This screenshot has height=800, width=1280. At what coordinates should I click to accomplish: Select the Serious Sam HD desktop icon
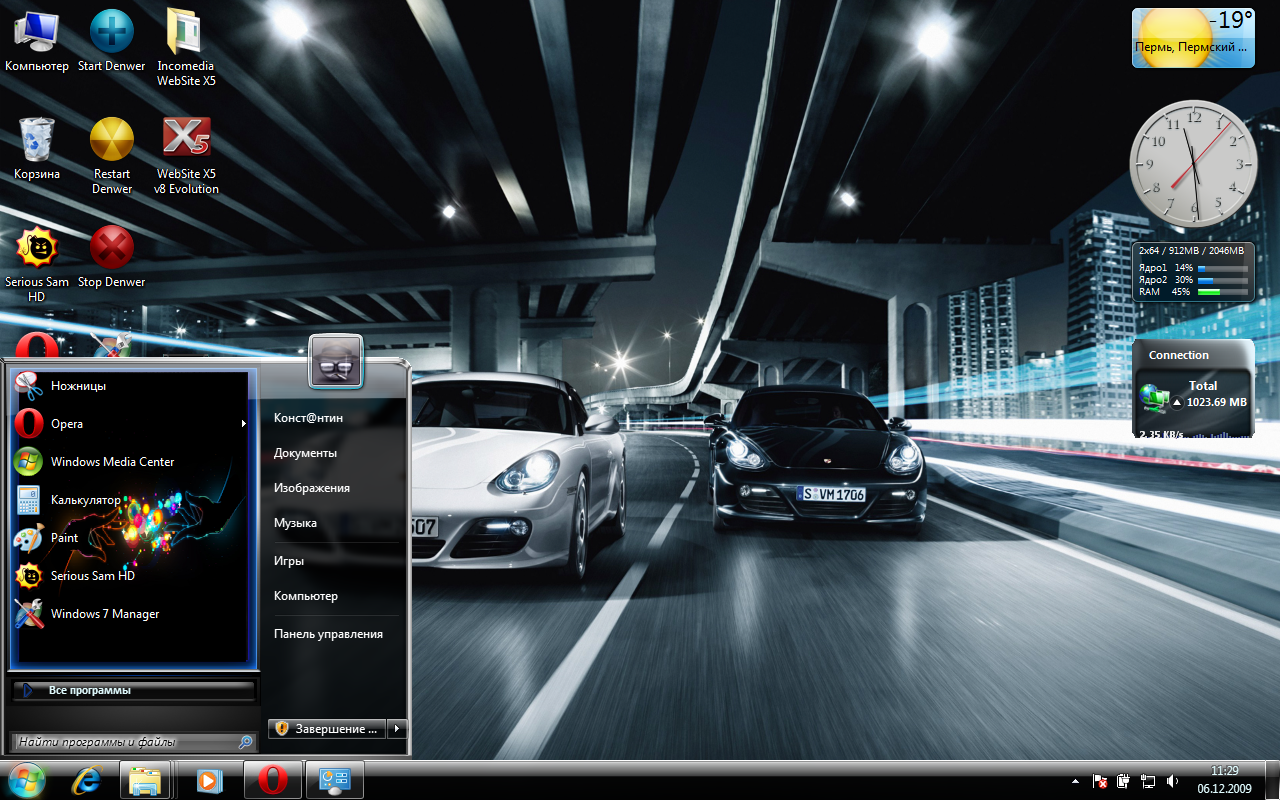(37, 264)
